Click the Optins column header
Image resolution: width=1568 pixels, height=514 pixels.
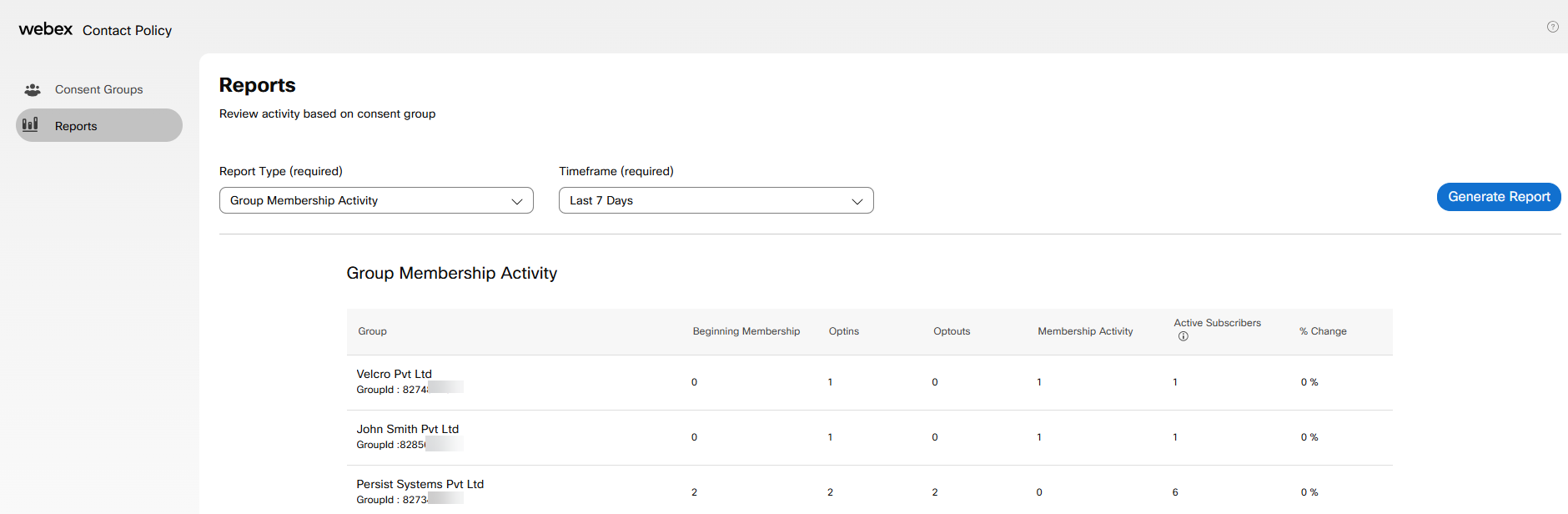843,331
